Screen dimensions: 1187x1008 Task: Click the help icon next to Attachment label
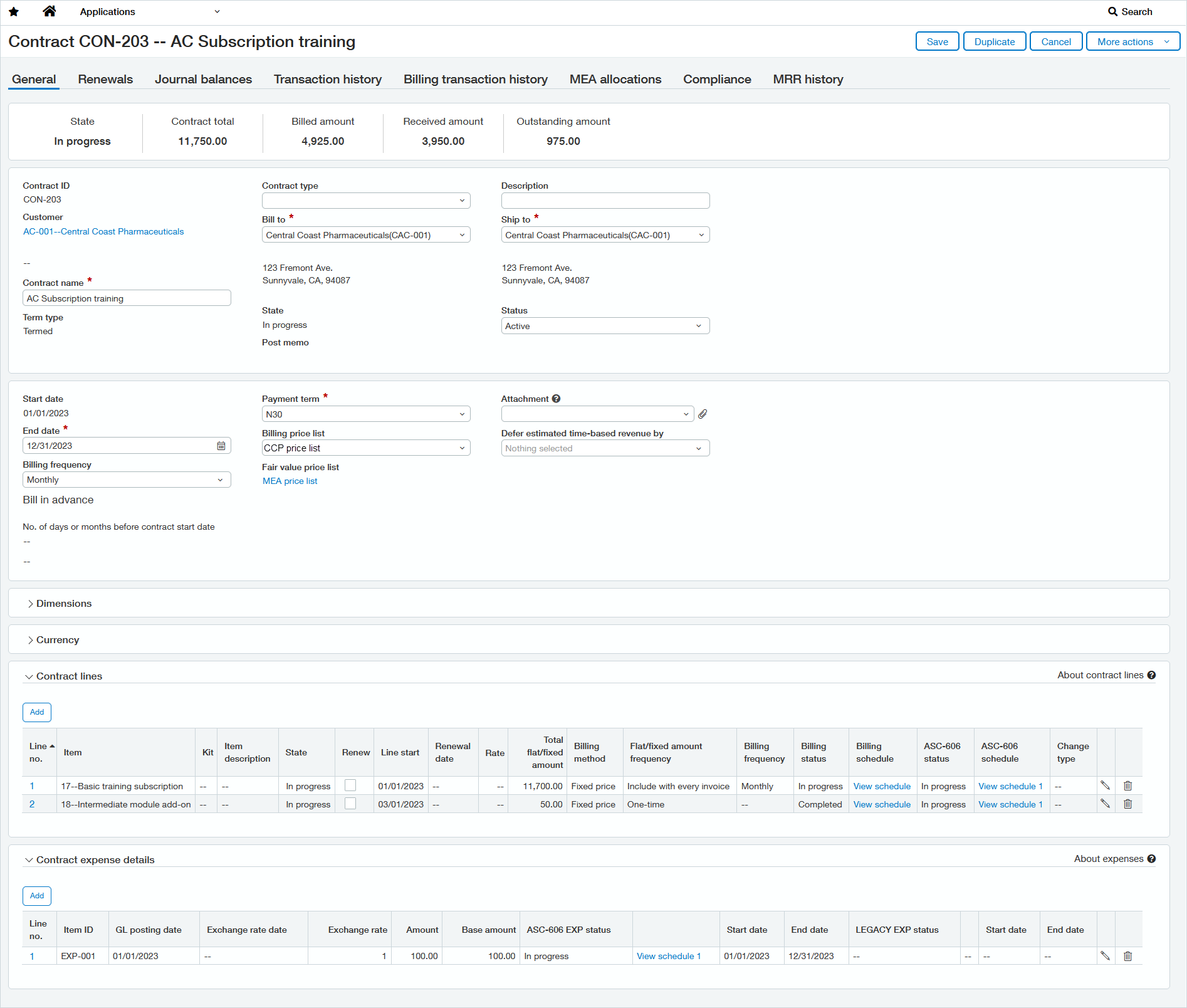(x=557, y=399)
